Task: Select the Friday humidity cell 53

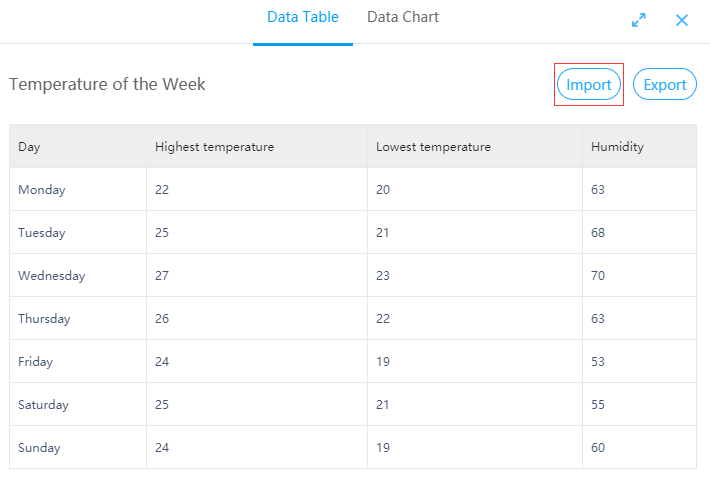Action: [x=639, y=361]
